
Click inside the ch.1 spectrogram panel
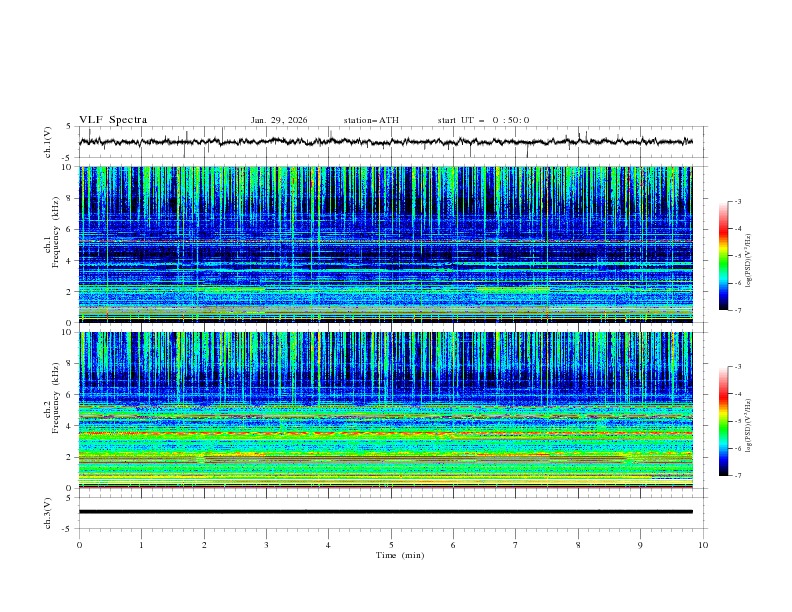(386, 244)
